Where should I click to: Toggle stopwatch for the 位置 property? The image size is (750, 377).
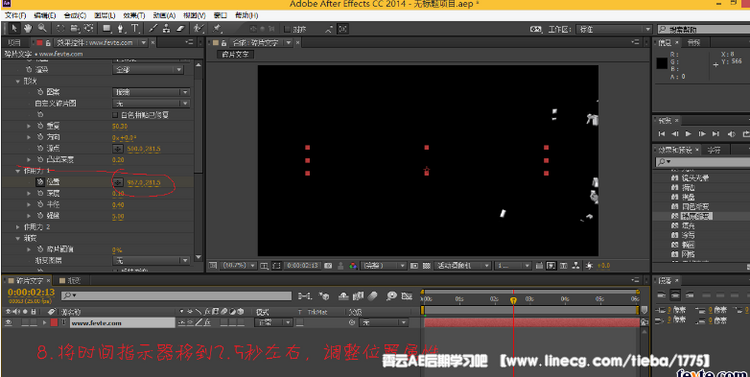[40, 182]
